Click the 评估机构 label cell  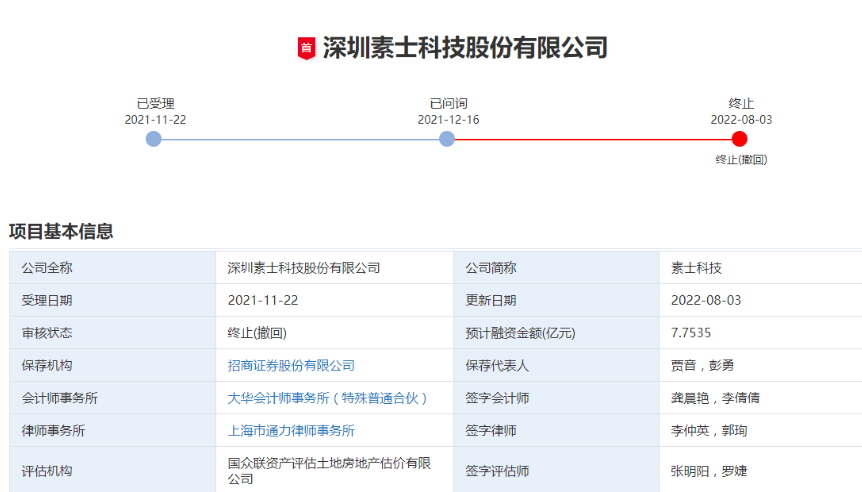(x=113, y=470)
